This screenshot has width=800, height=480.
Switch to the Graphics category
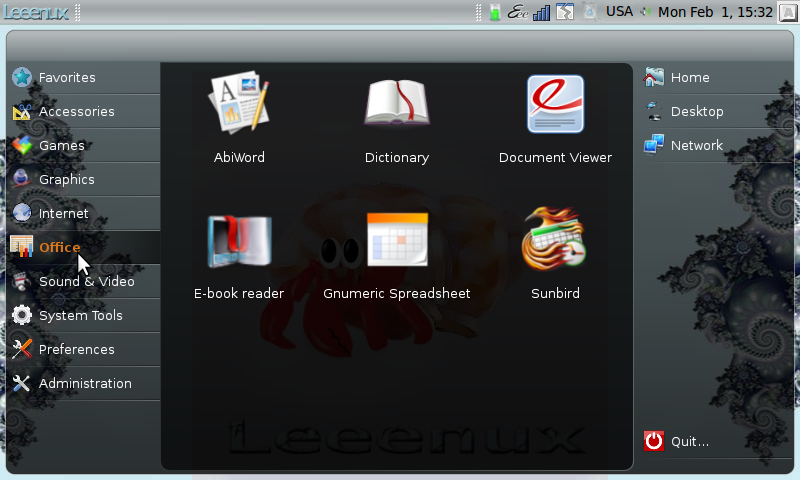pos(84,180)
